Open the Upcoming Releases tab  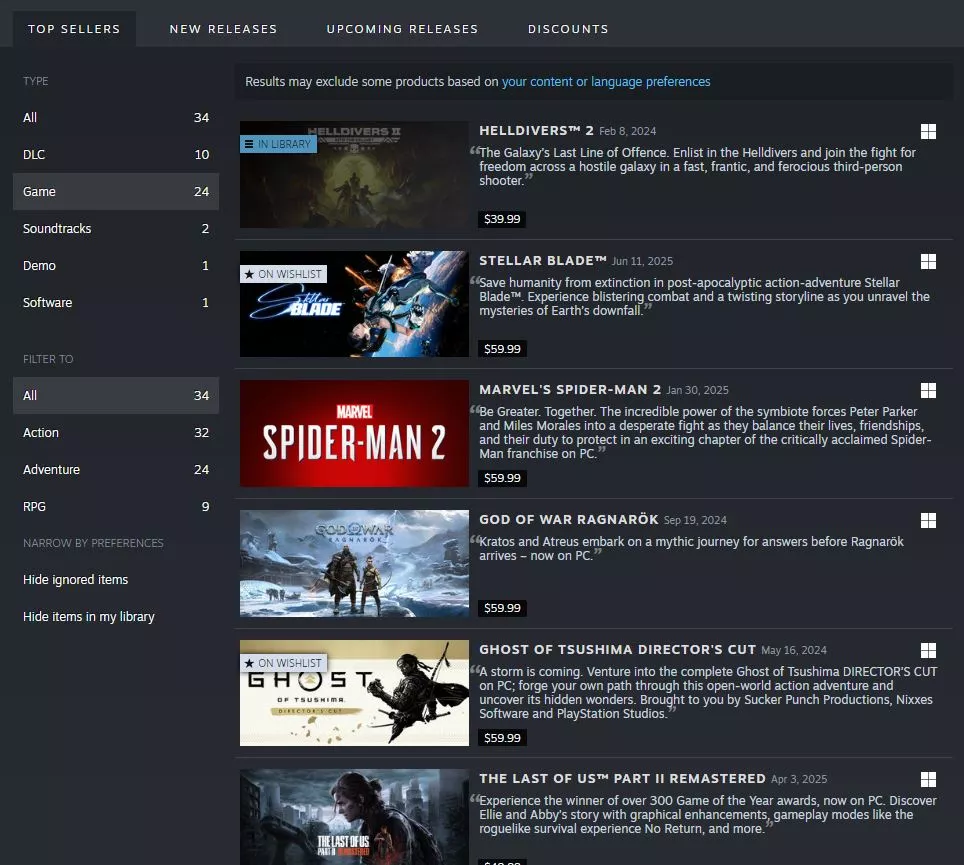point(402,29)
